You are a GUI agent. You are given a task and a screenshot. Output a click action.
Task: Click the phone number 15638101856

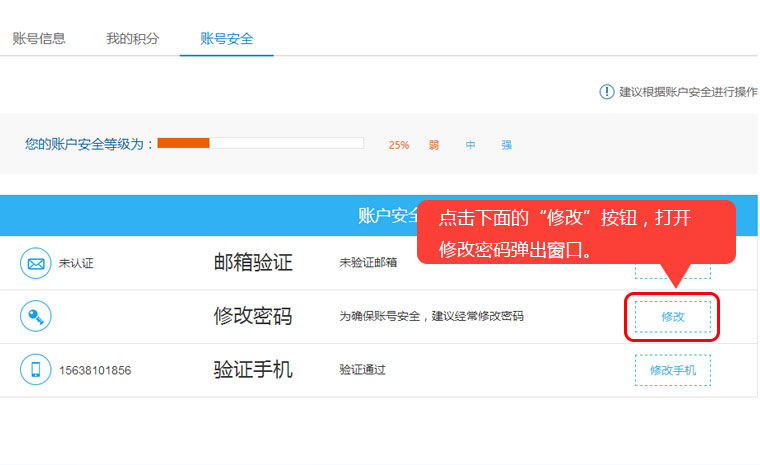pos(95,370)
